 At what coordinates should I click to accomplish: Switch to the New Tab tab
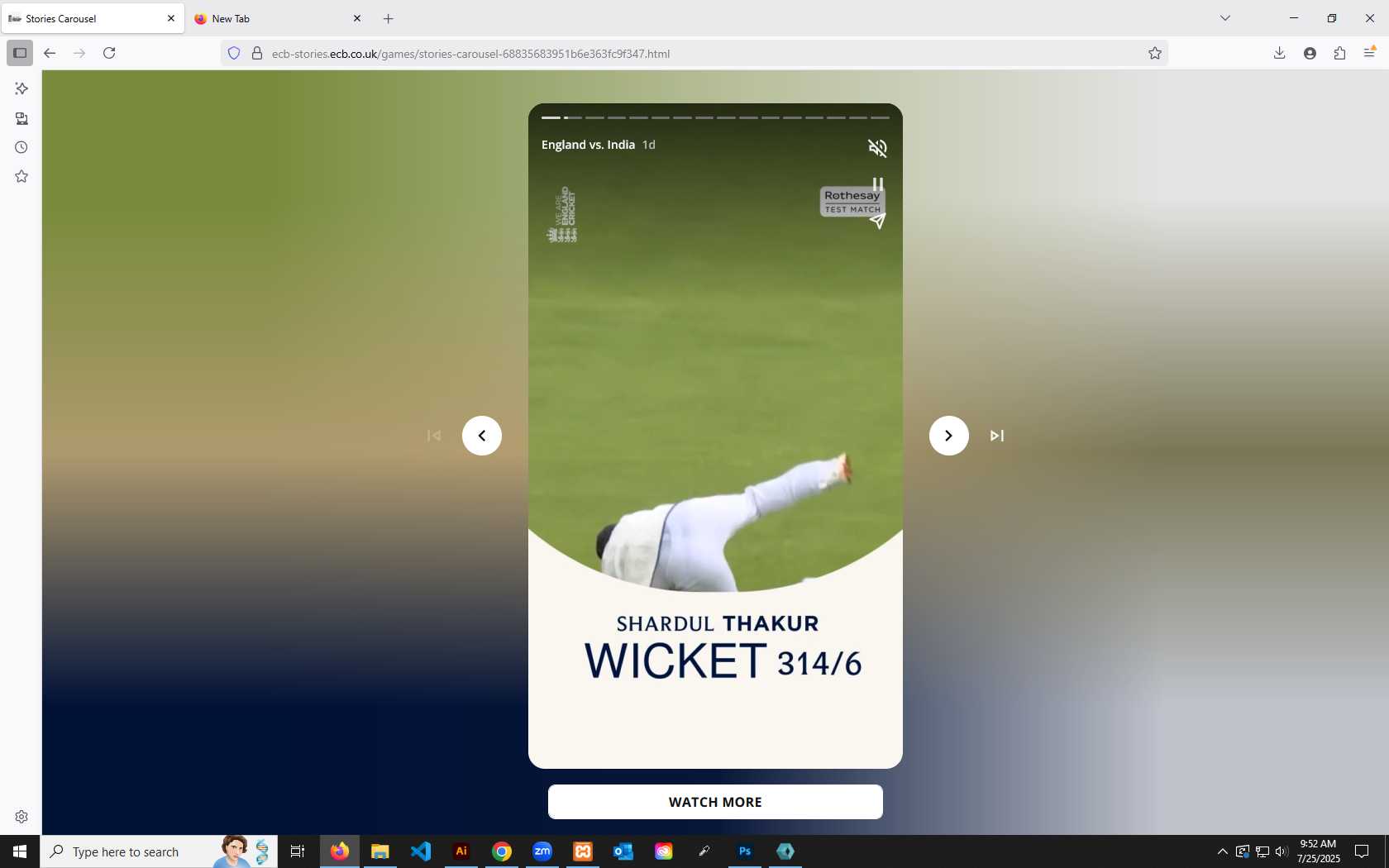(x=278, y=18)
